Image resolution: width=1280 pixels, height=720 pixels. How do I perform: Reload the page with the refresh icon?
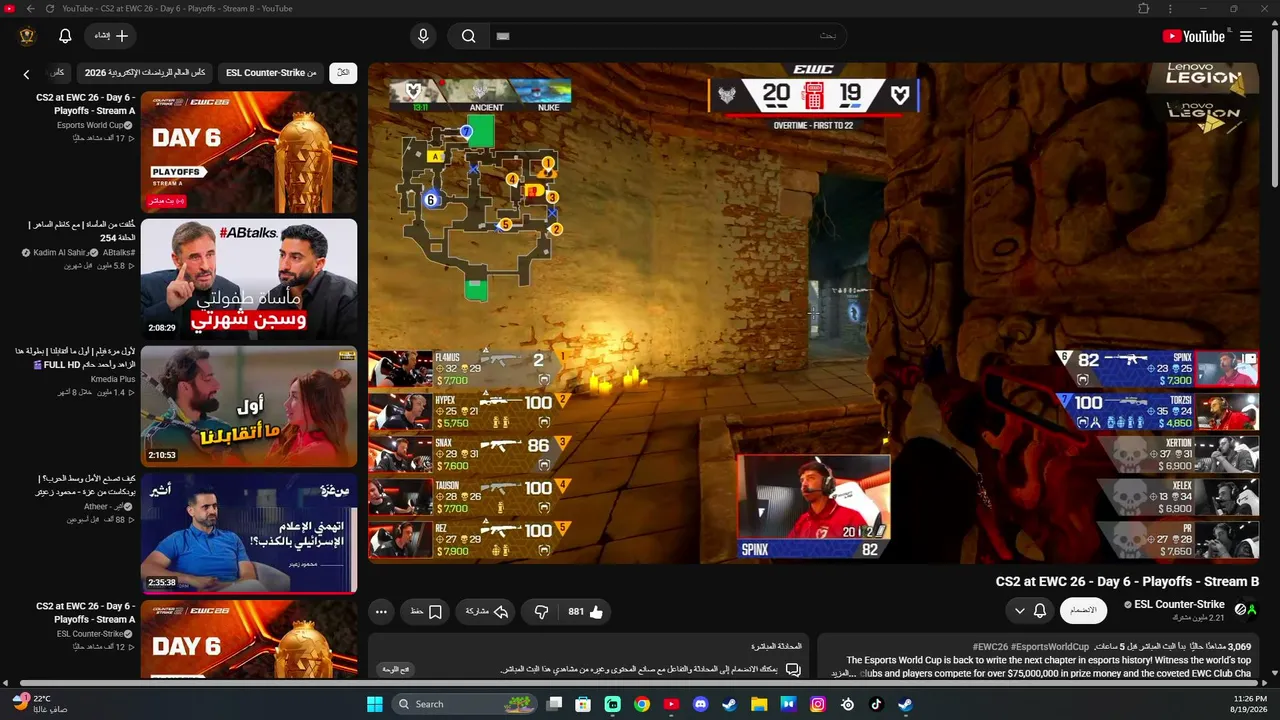(x=49, y=9)
